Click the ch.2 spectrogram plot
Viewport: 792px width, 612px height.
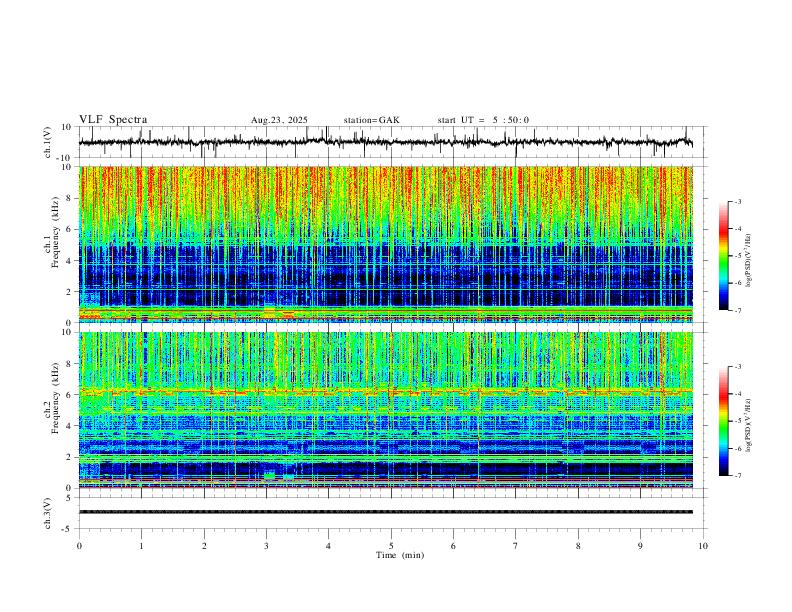click(x=386, y=410)
